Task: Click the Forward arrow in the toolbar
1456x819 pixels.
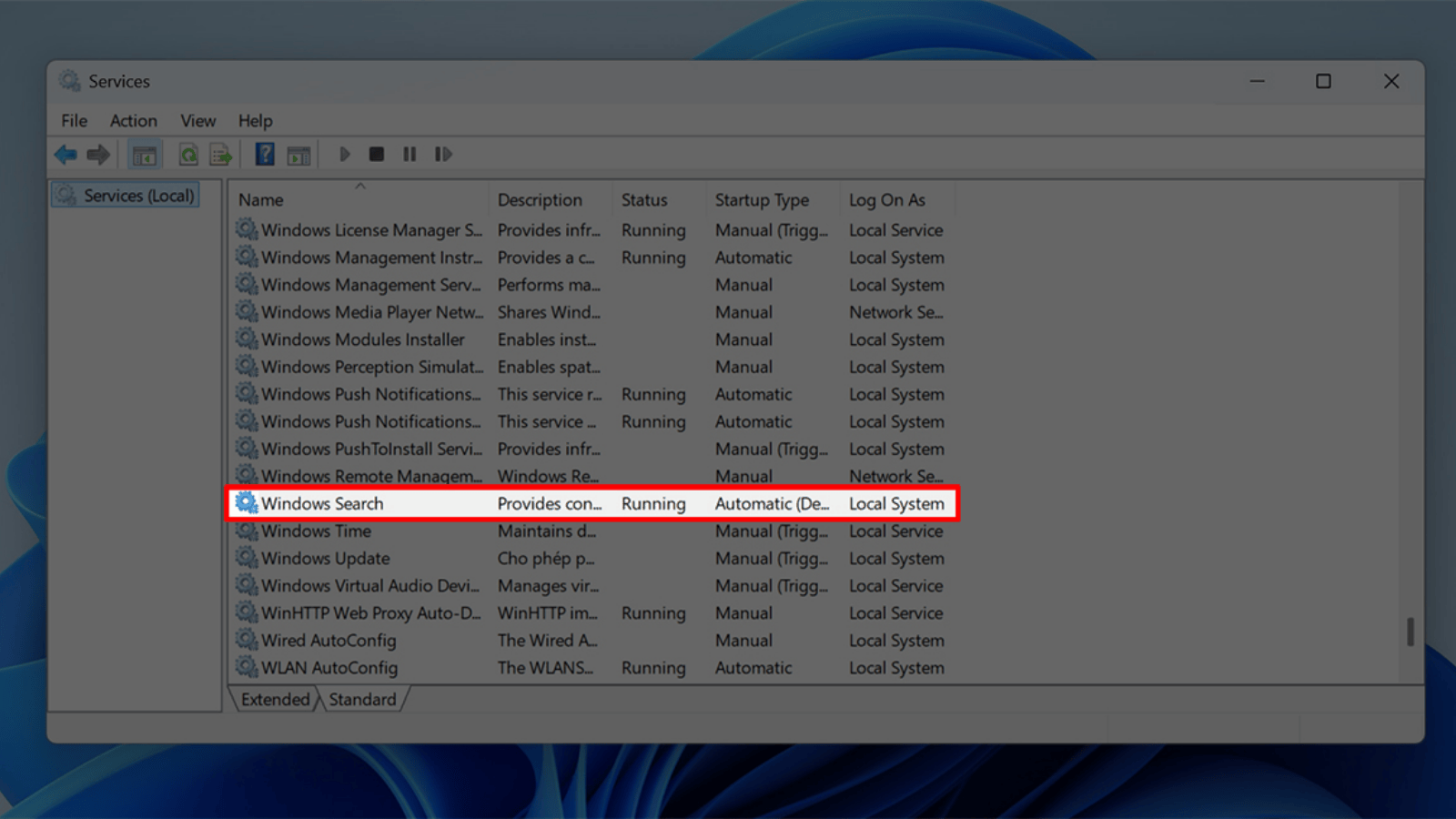Action: pos(98,155)
